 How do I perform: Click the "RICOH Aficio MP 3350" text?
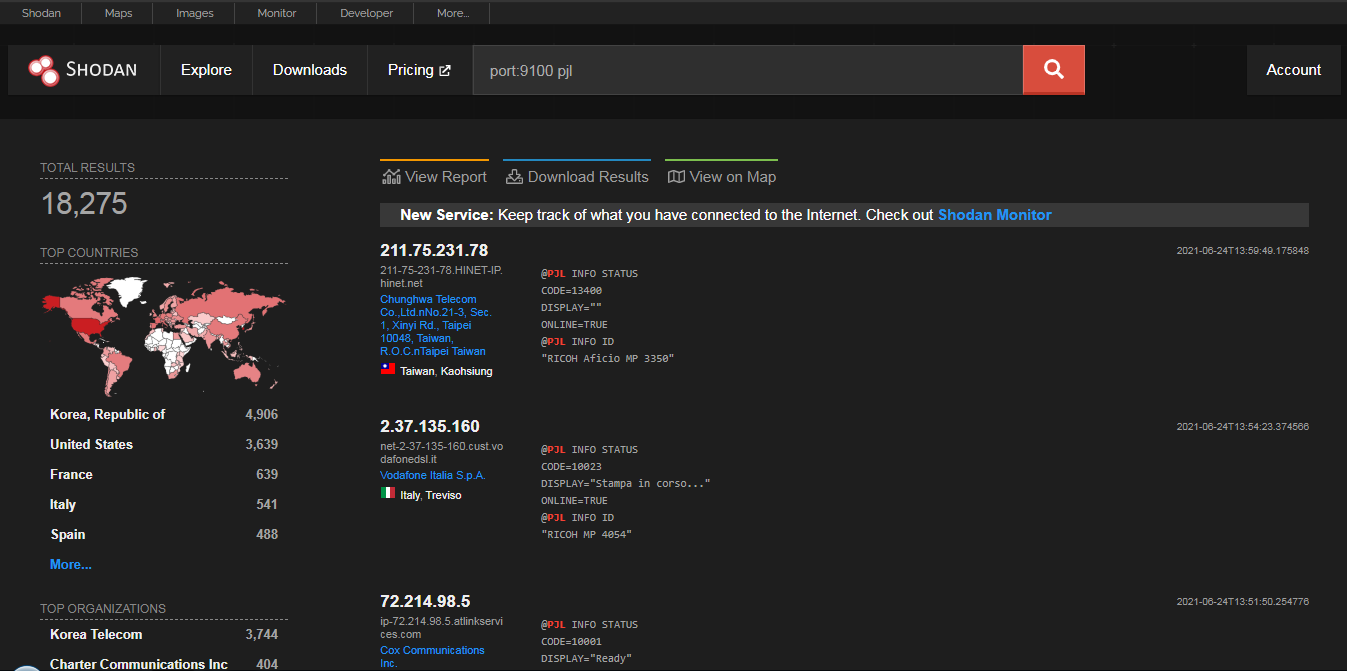(x=608, y=358)
